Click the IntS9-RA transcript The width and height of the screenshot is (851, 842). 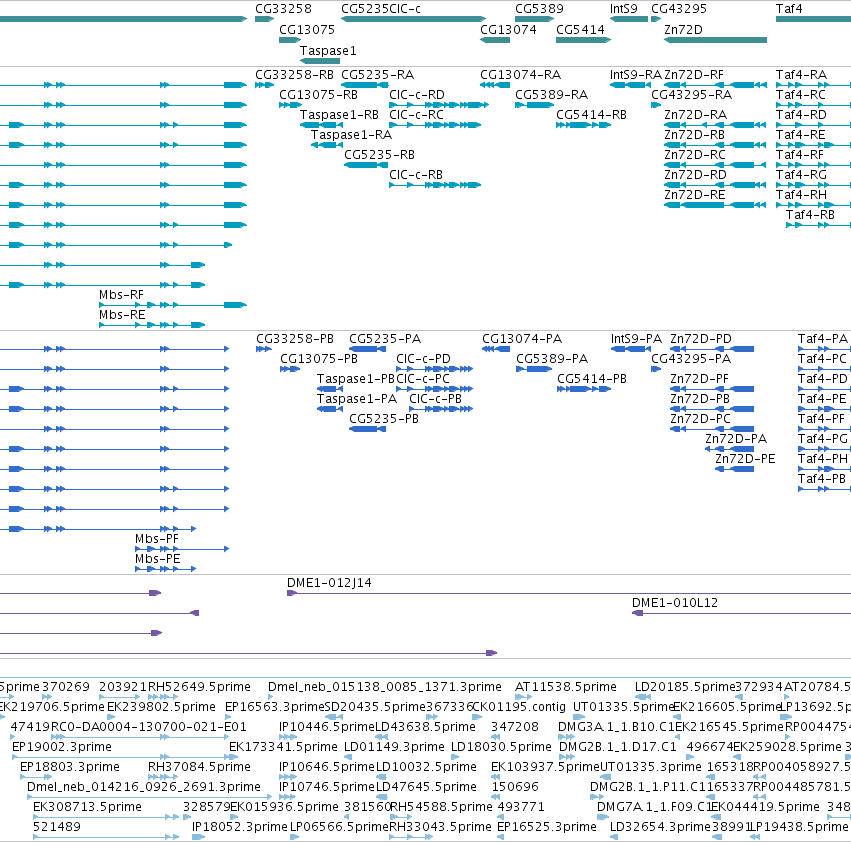(630, 85)
